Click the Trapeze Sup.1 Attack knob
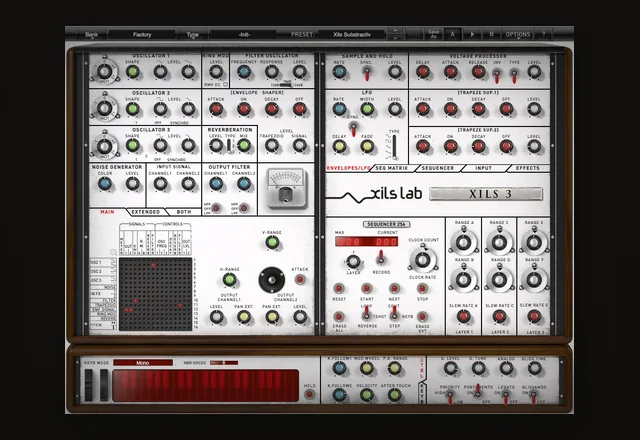This screenshot has width=640, height=440. click(x=422, y=109)
